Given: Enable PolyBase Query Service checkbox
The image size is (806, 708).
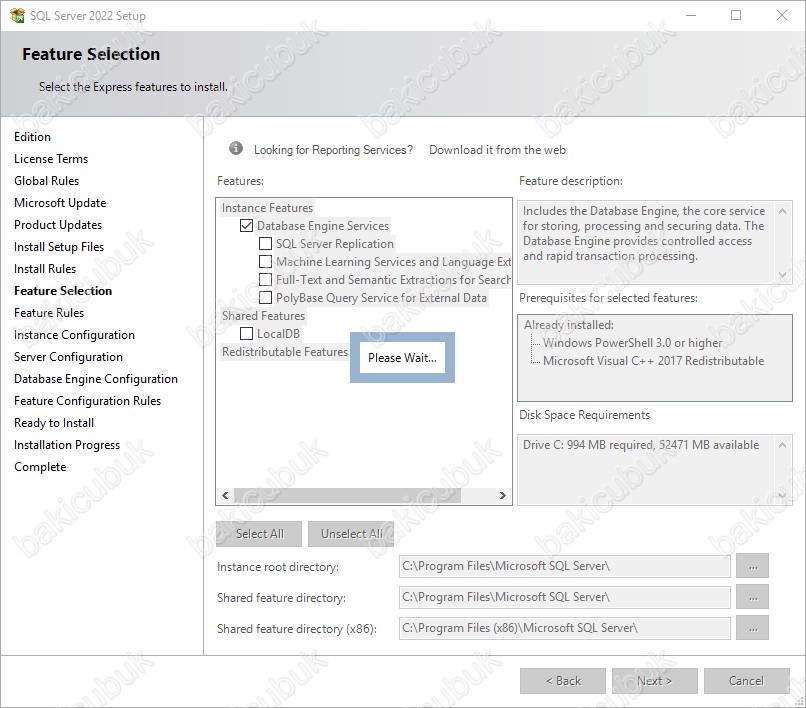Looking at the screenshot, I should tap(265, 298).
